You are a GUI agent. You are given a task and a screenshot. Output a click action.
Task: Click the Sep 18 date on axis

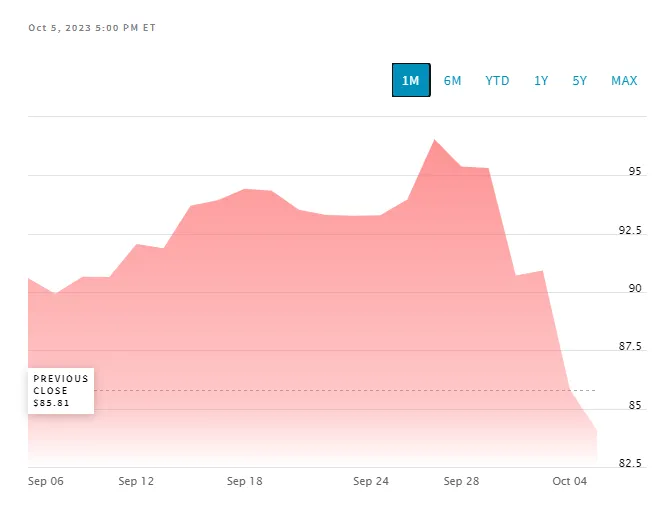tap(244, 481)
